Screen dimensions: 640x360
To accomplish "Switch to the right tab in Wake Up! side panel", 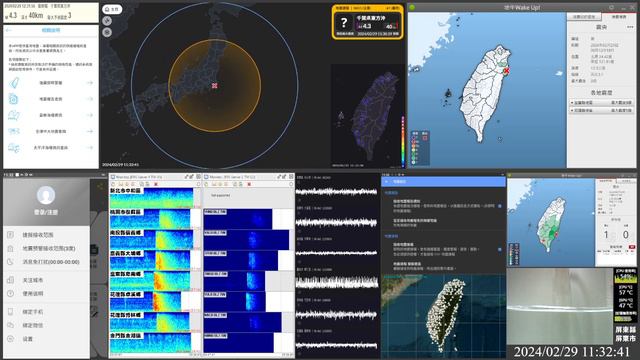I will coord(618,17).
